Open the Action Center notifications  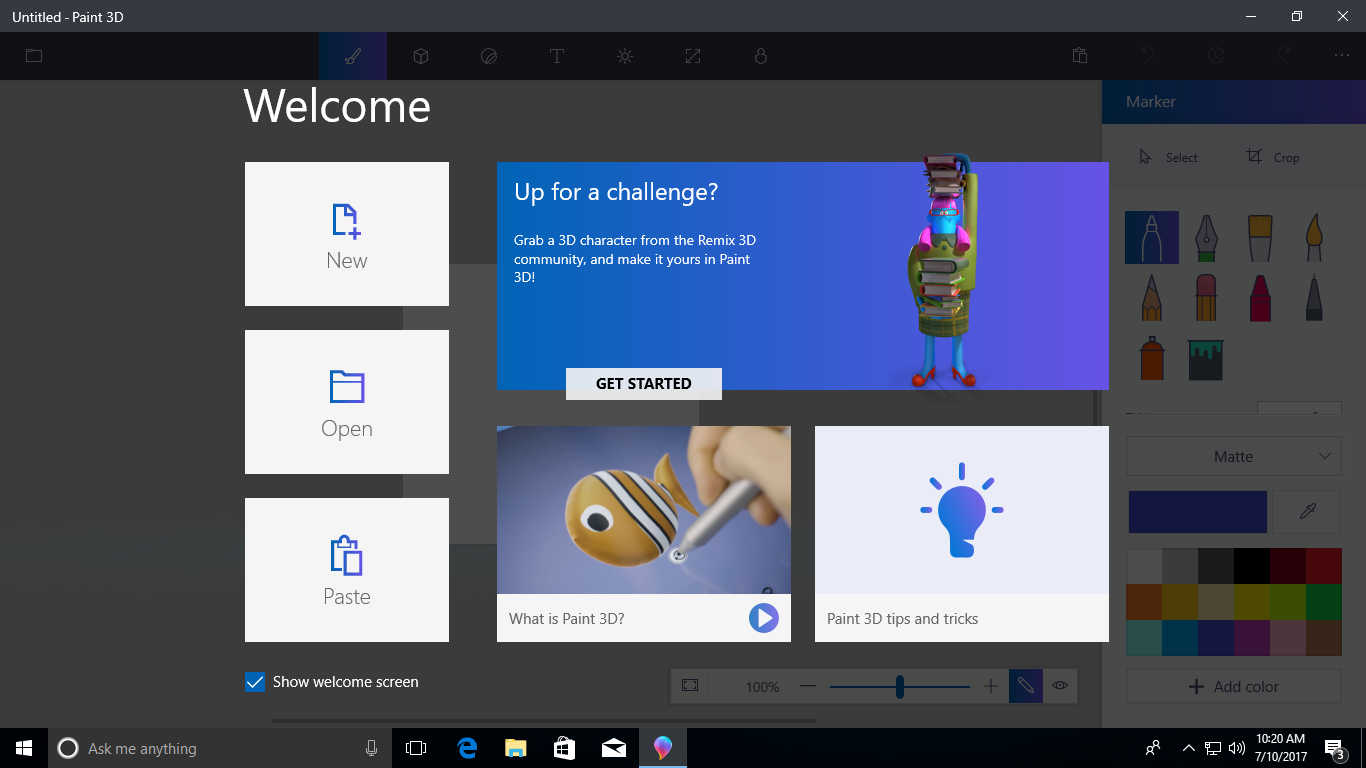1334,749
